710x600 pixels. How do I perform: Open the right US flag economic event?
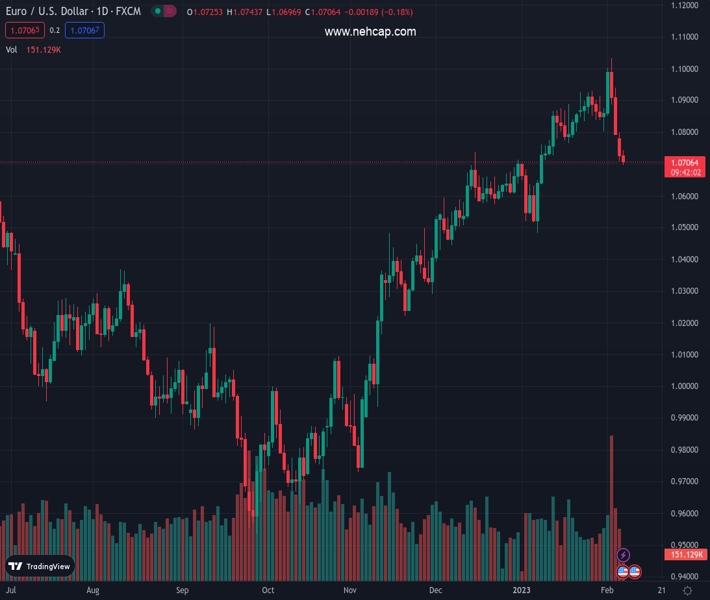click(634, 572)
